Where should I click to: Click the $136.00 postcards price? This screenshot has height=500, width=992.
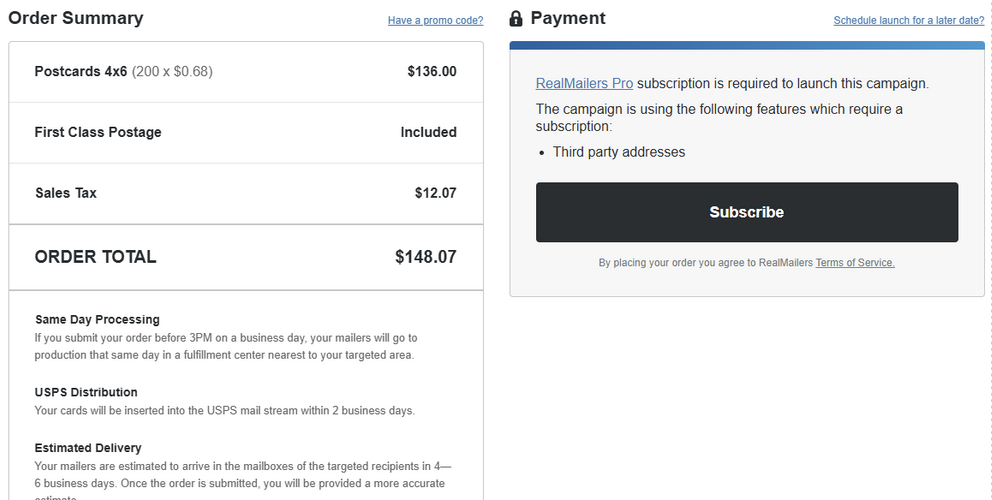[x=431, y=72]
